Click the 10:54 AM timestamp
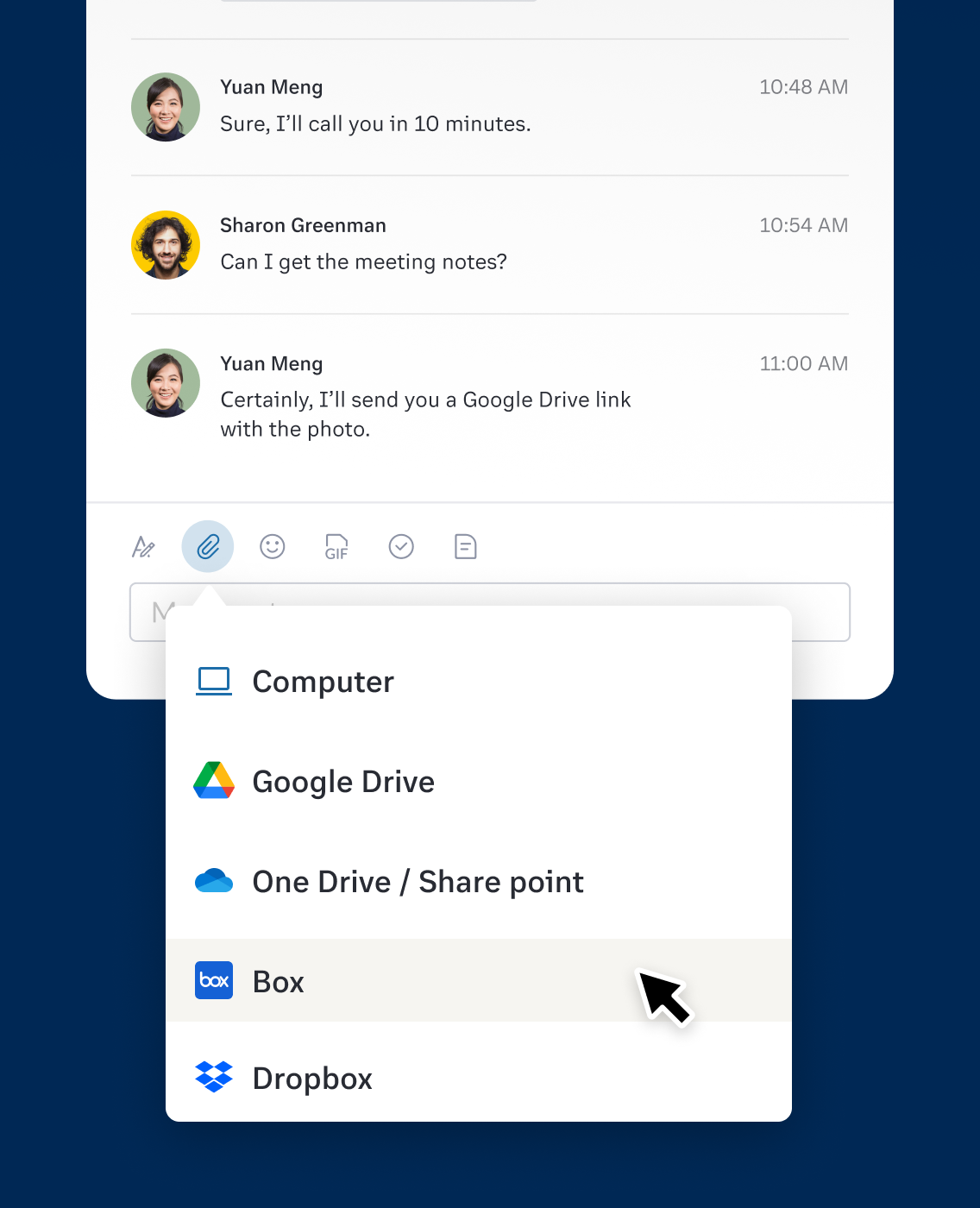 click(x=803, y=225)
